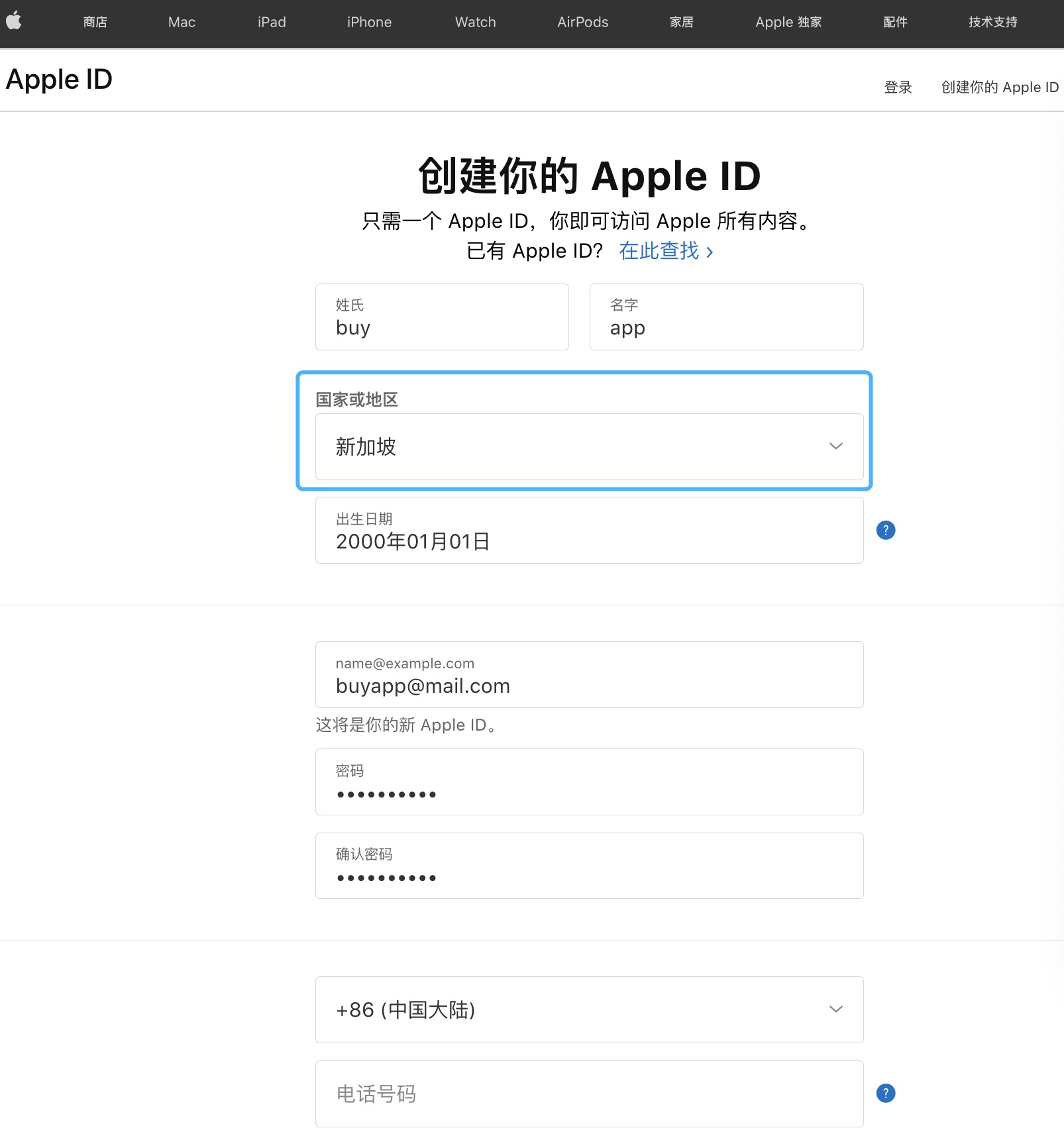This screenshot has width=1064, height=1130.
Task: Click the phone number help icon
Action: coord(885,1093)
